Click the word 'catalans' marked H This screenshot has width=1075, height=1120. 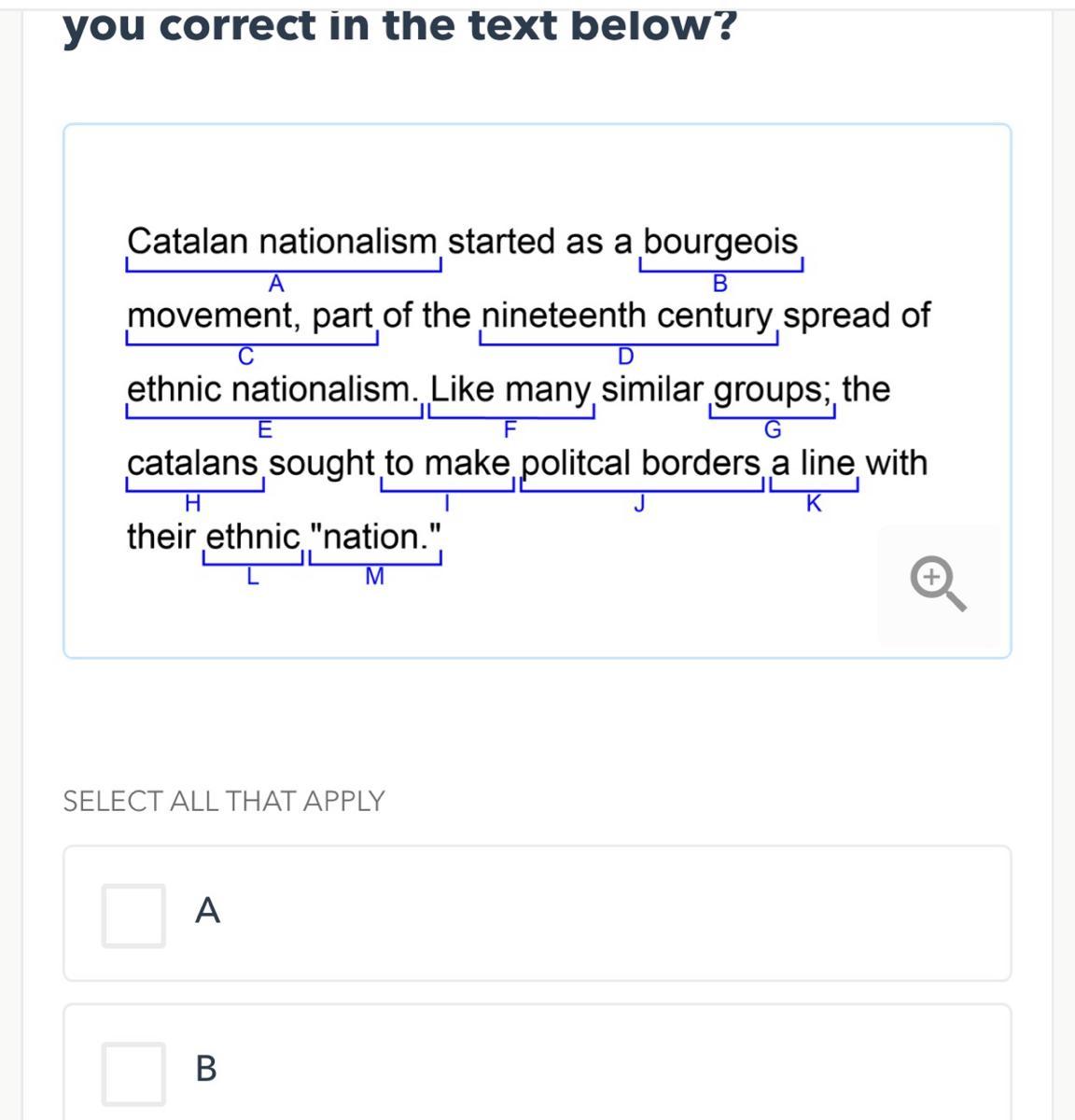click(194, 463)
